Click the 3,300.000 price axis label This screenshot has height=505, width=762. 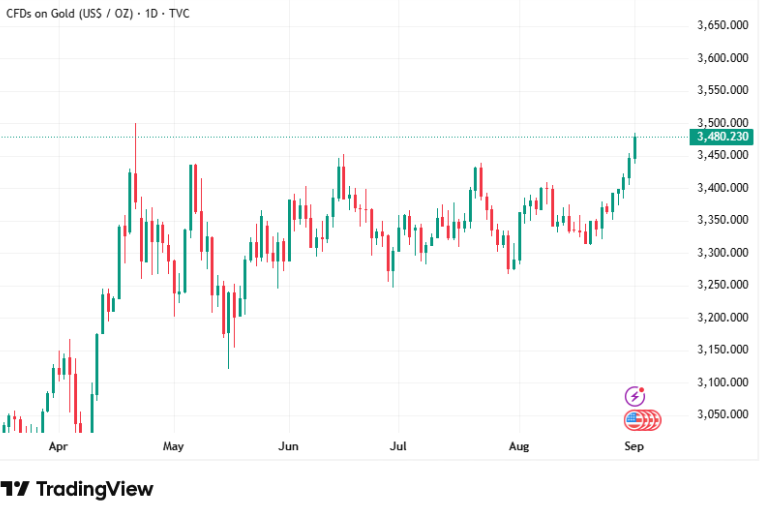[x=722, y=252]
